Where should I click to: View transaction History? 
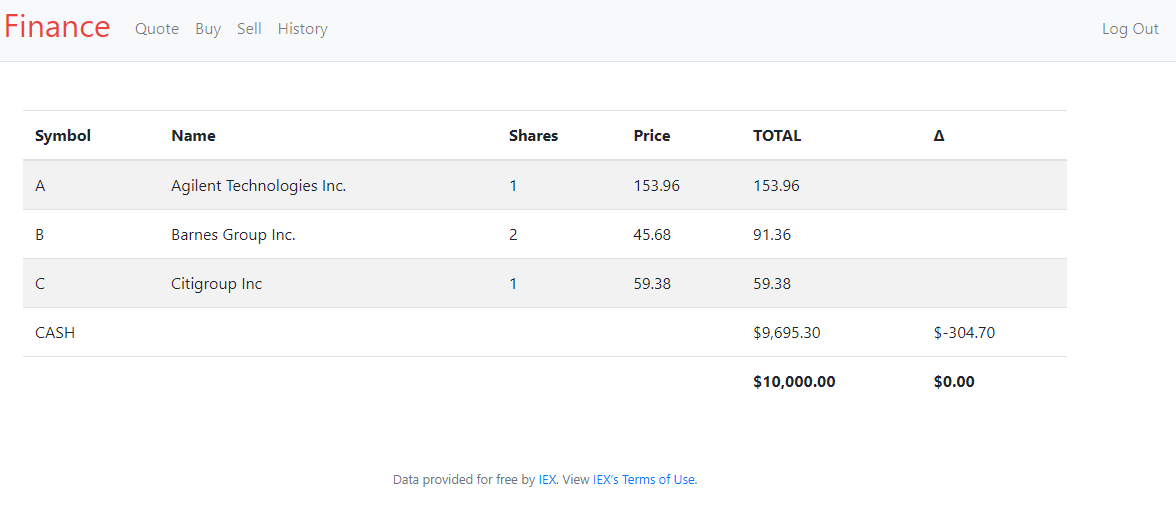(x=302, y=29)
